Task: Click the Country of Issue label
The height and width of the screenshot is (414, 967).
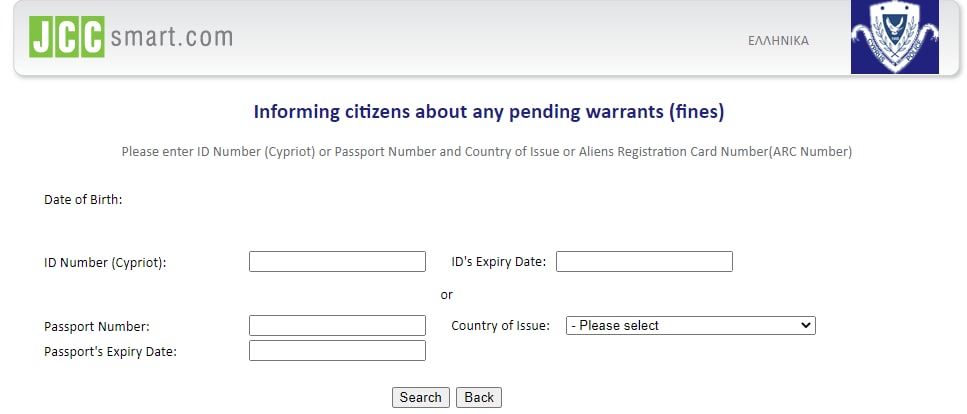Action: (x=500, y=326)
